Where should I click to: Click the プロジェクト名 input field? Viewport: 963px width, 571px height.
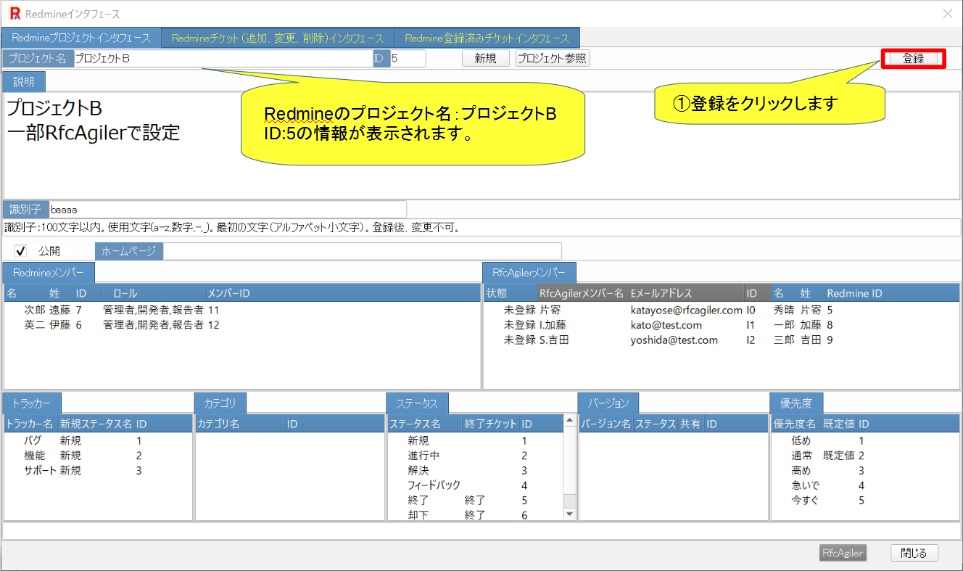click(223, 58)
